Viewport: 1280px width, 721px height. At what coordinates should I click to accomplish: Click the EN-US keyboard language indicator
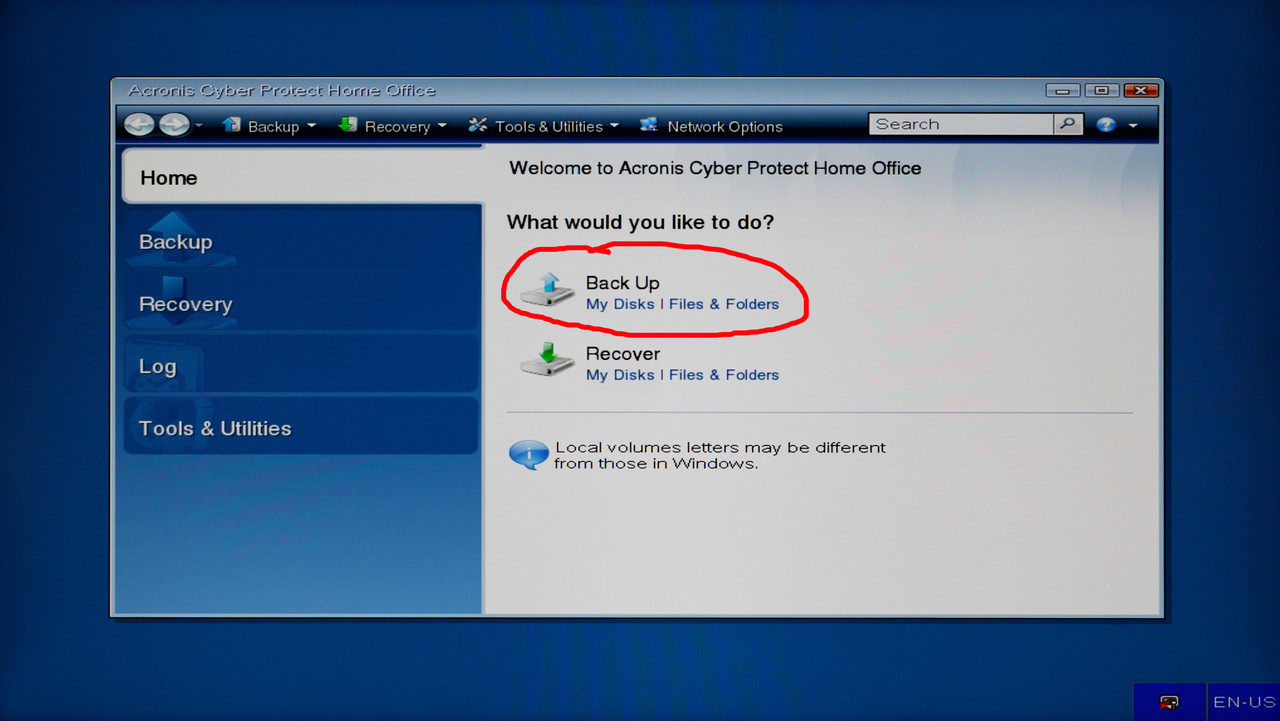click(x=1243, y=702)
